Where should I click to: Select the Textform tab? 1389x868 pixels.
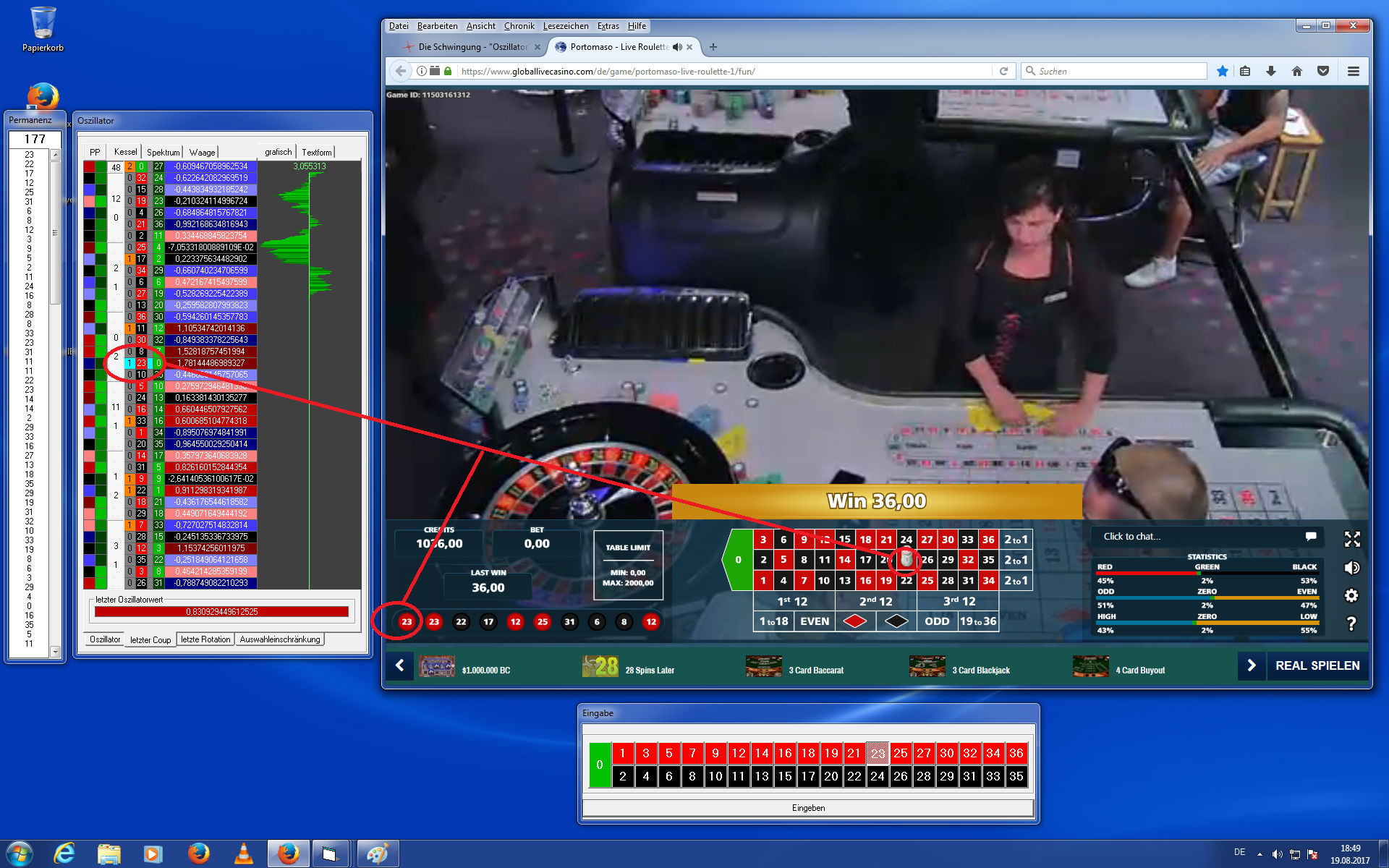[316, 152]
